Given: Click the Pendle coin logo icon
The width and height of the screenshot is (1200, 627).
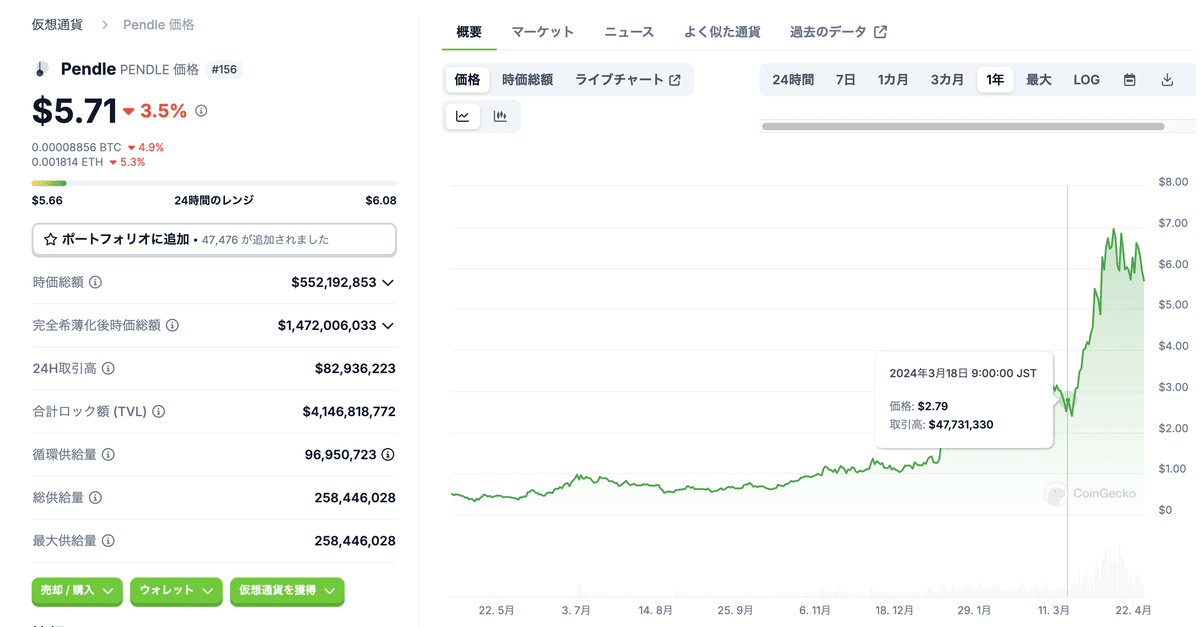Looking at the screenshot, I should tap(41, 69).
